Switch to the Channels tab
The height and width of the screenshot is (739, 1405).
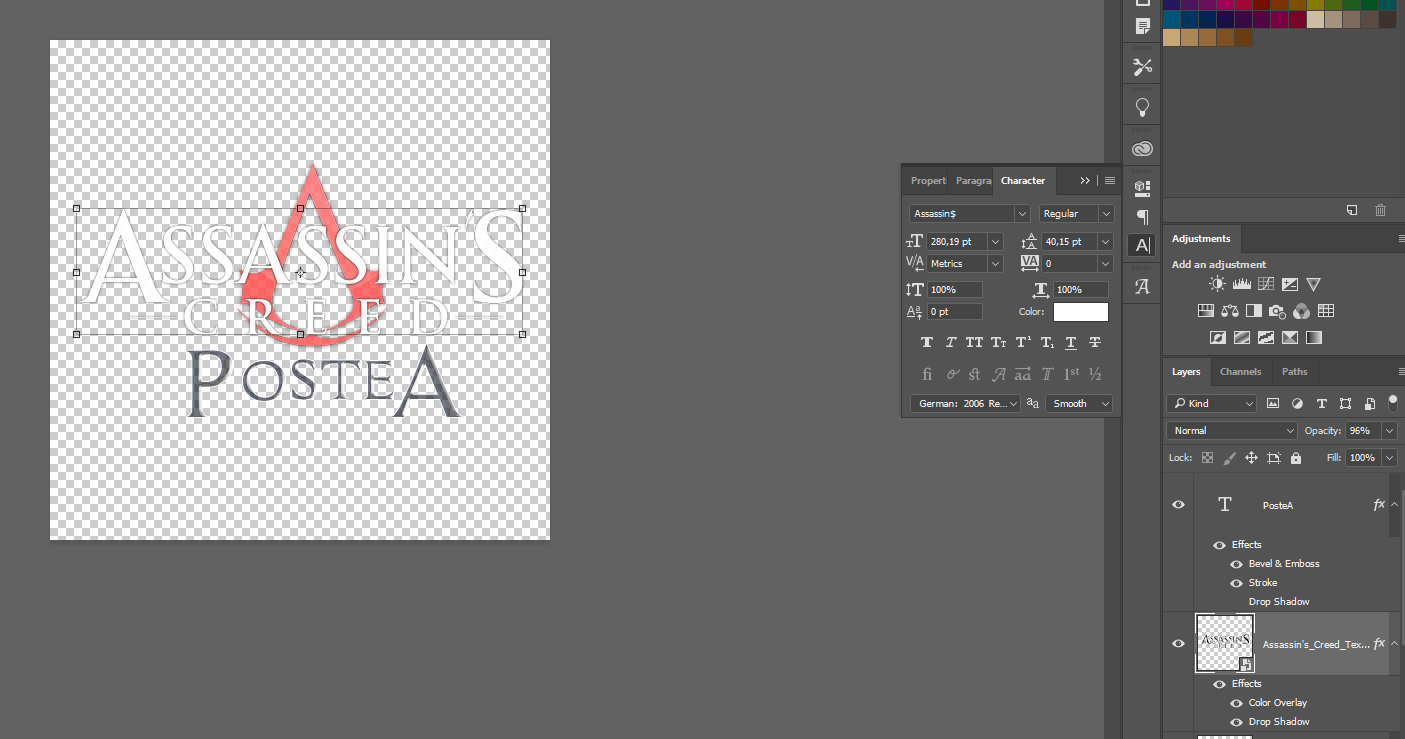click(1240, 372)
